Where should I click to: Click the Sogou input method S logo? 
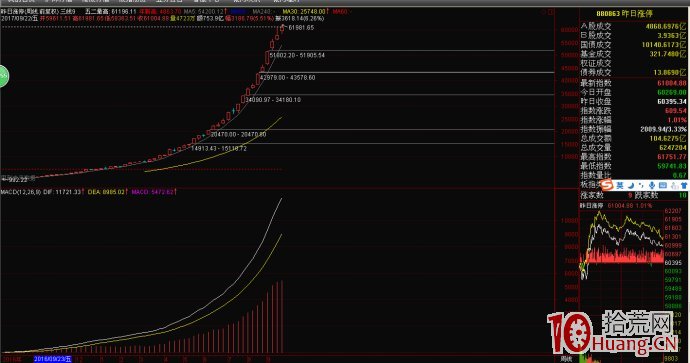(606, 185)
